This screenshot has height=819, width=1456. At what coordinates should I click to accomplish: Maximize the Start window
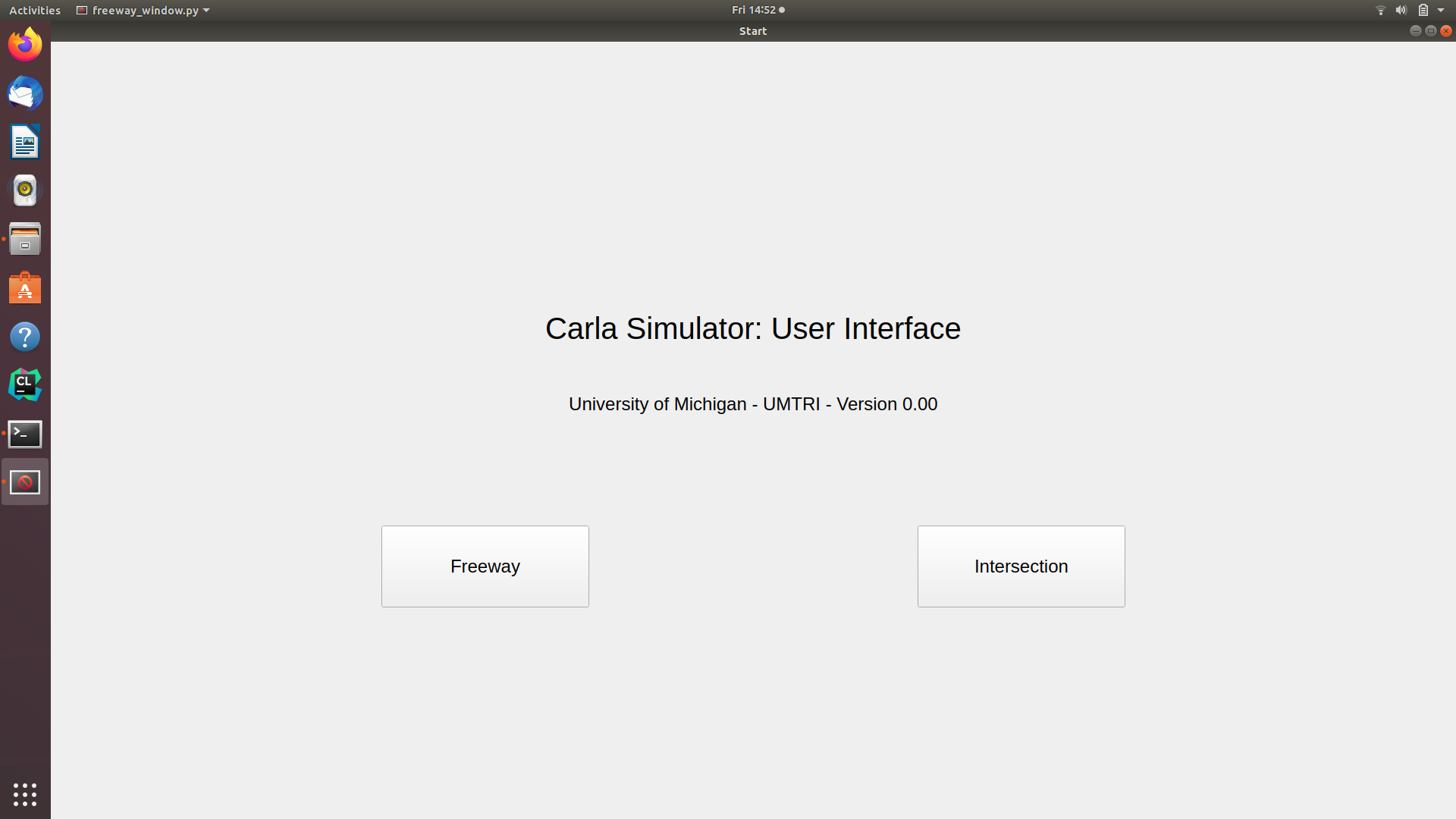click(x=1431, y=31)
